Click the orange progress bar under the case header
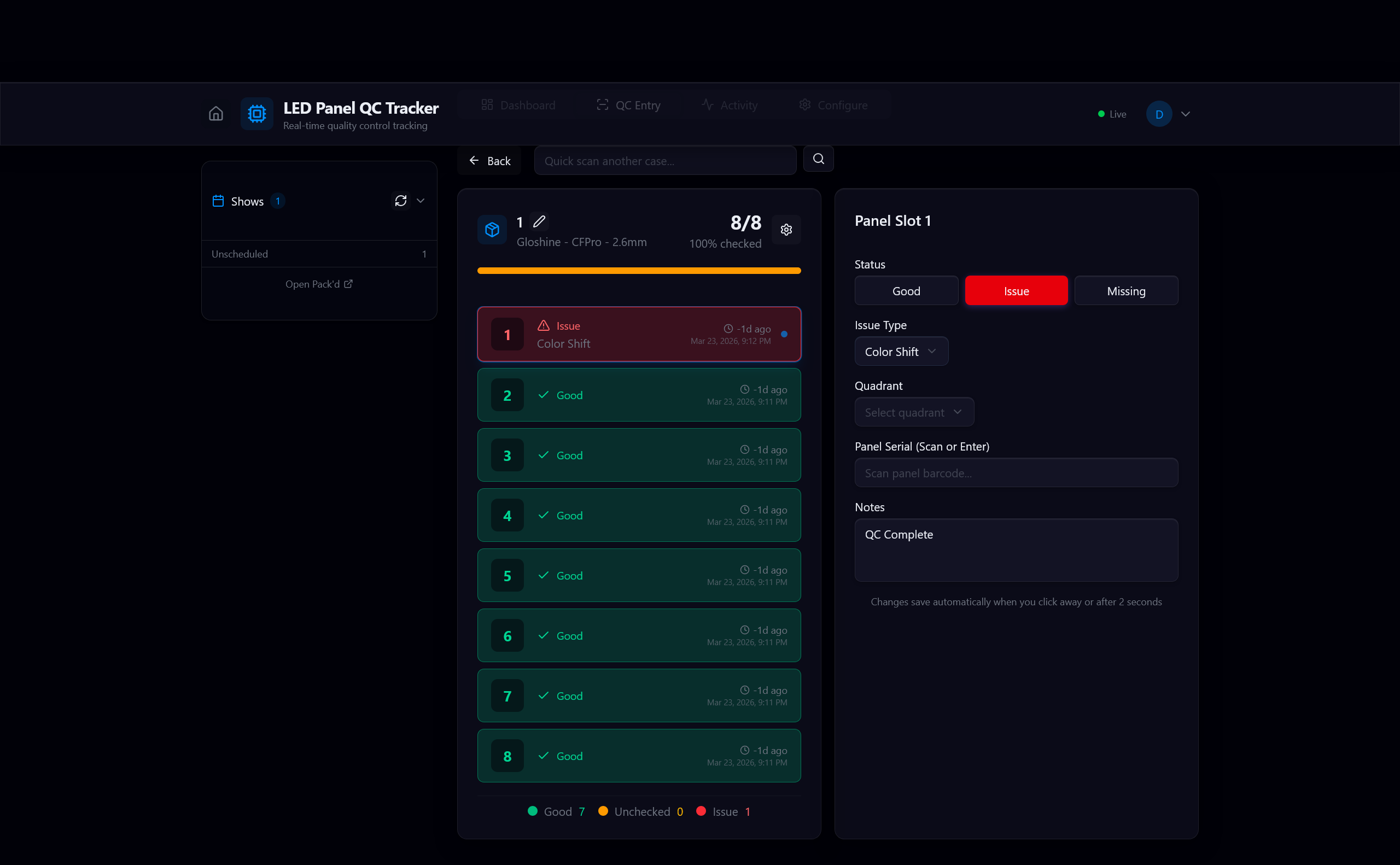Viewport: 1400px width, 865px height. coord(639,270)
